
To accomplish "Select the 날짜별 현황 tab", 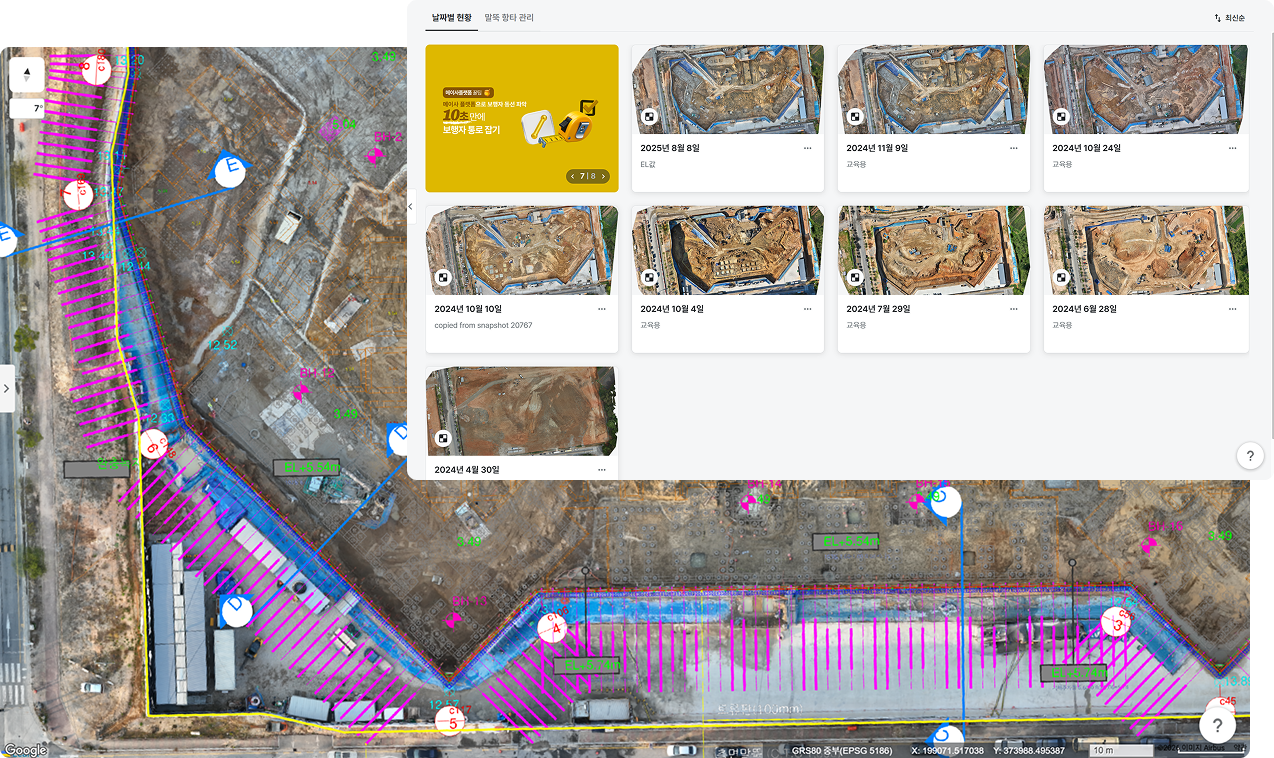I will tap(452, 17).
